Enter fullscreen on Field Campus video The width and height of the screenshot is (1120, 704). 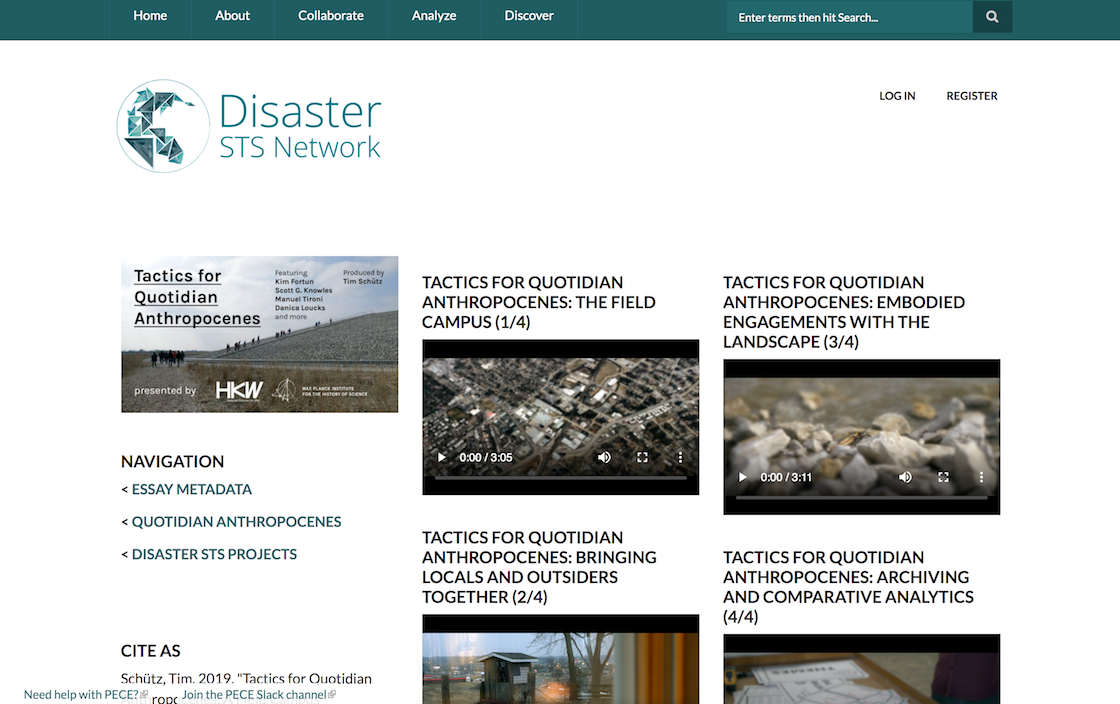tap(642, 457)
